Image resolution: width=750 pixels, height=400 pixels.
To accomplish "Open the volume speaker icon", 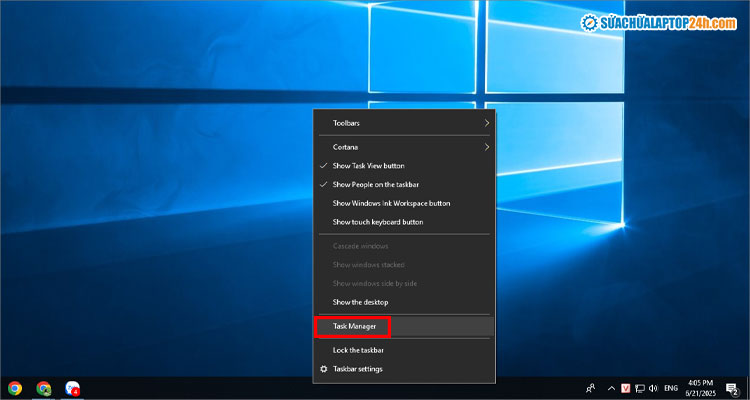I will 653,388.
